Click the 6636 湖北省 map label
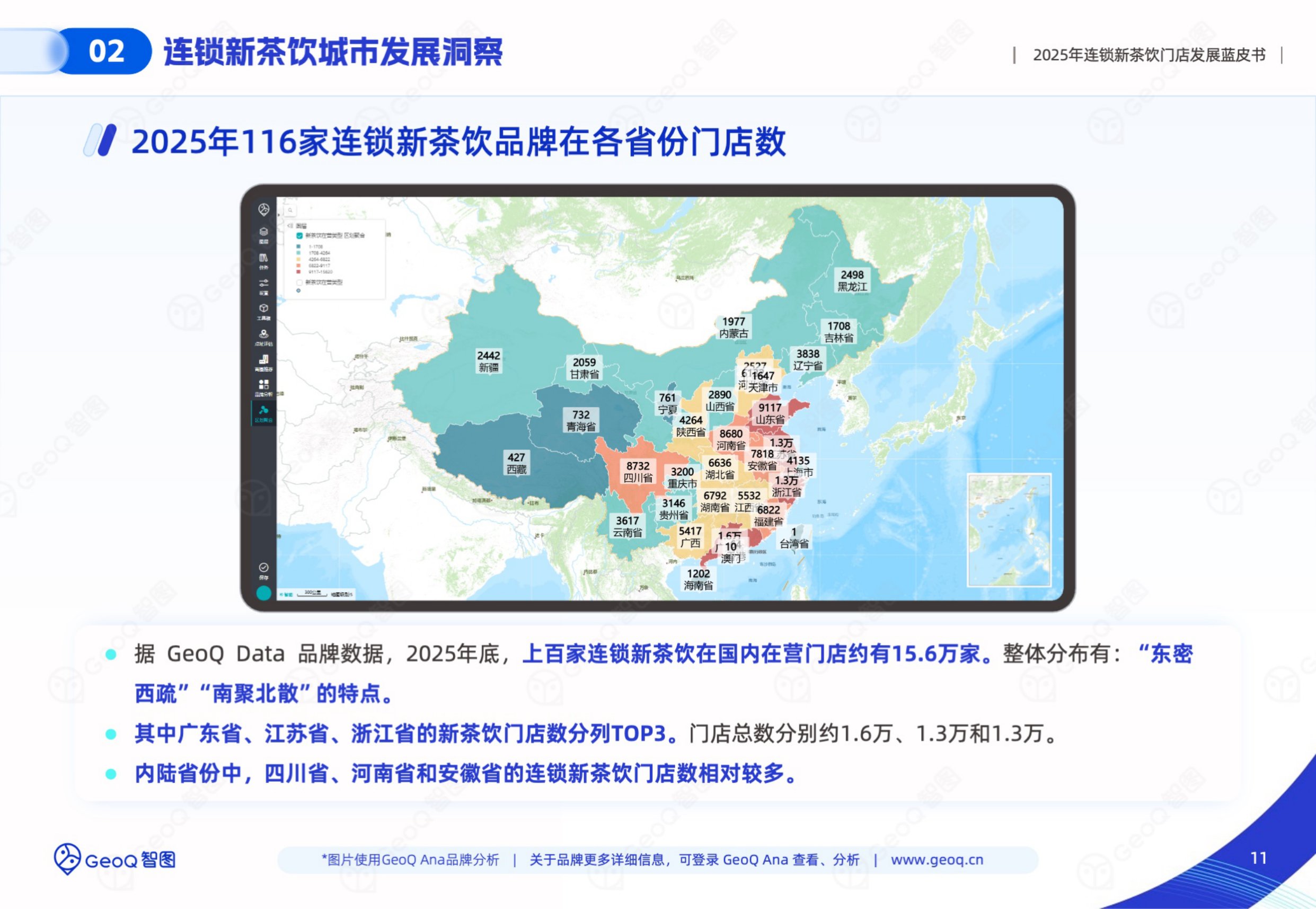The height and width of the screenshot is (909, 1316). click(720, 469)
